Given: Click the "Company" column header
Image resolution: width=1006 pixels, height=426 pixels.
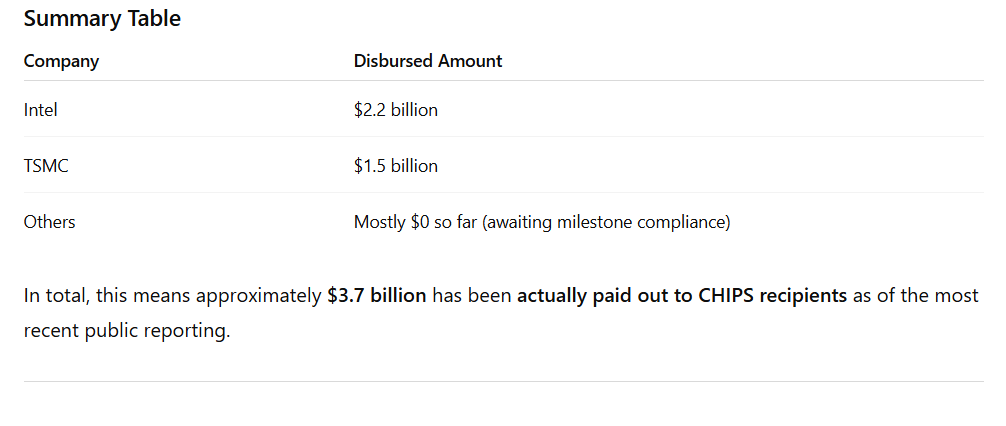Looking at the screenshot, I should (61, 61).
